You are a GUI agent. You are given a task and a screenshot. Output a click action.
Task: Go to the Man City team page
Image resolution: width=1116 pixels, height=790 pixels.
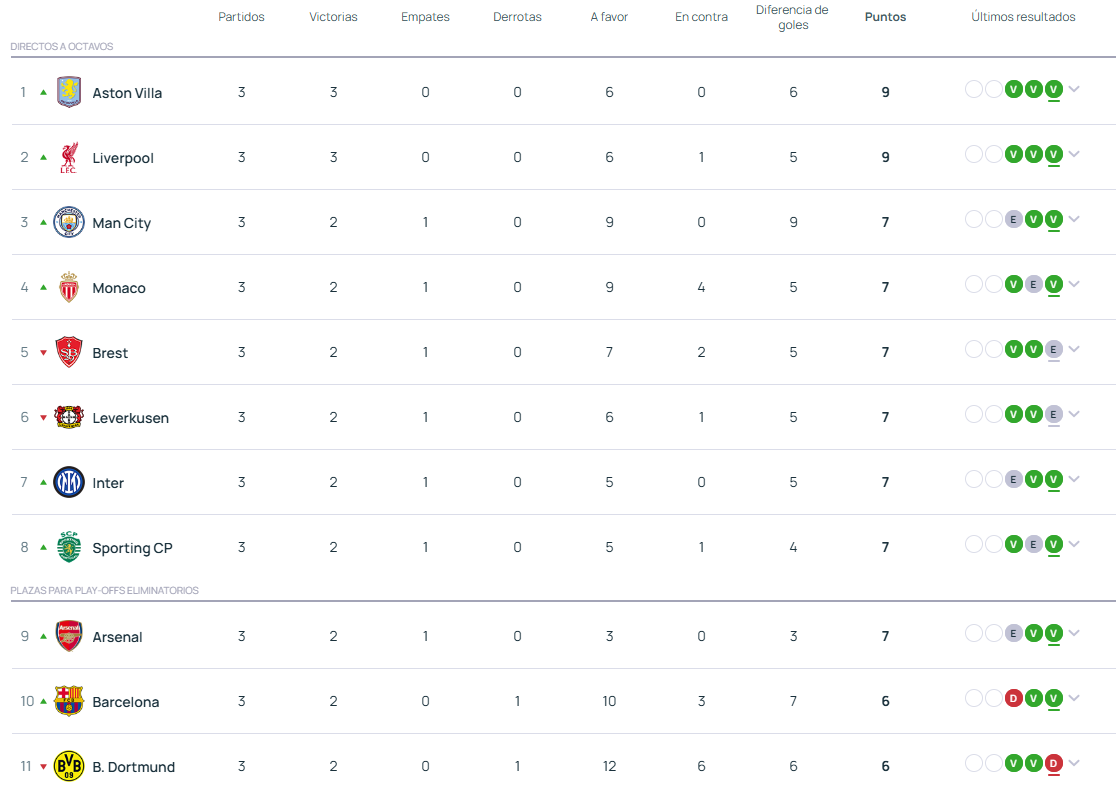(122, 223)
